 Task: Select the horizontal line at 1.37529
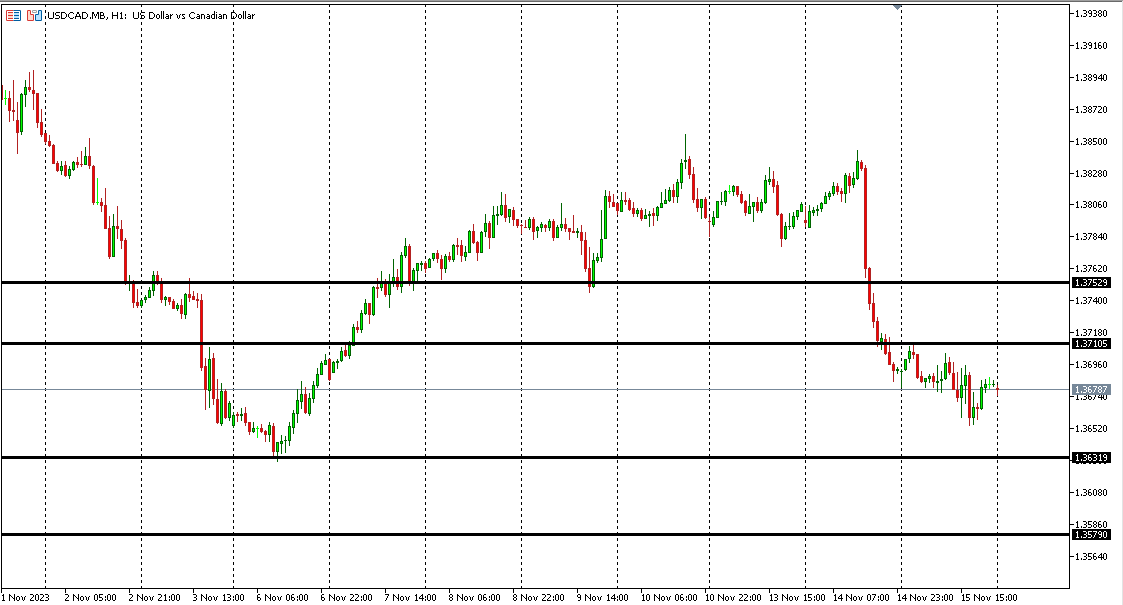pyautogui.click(x=534, y=283)
